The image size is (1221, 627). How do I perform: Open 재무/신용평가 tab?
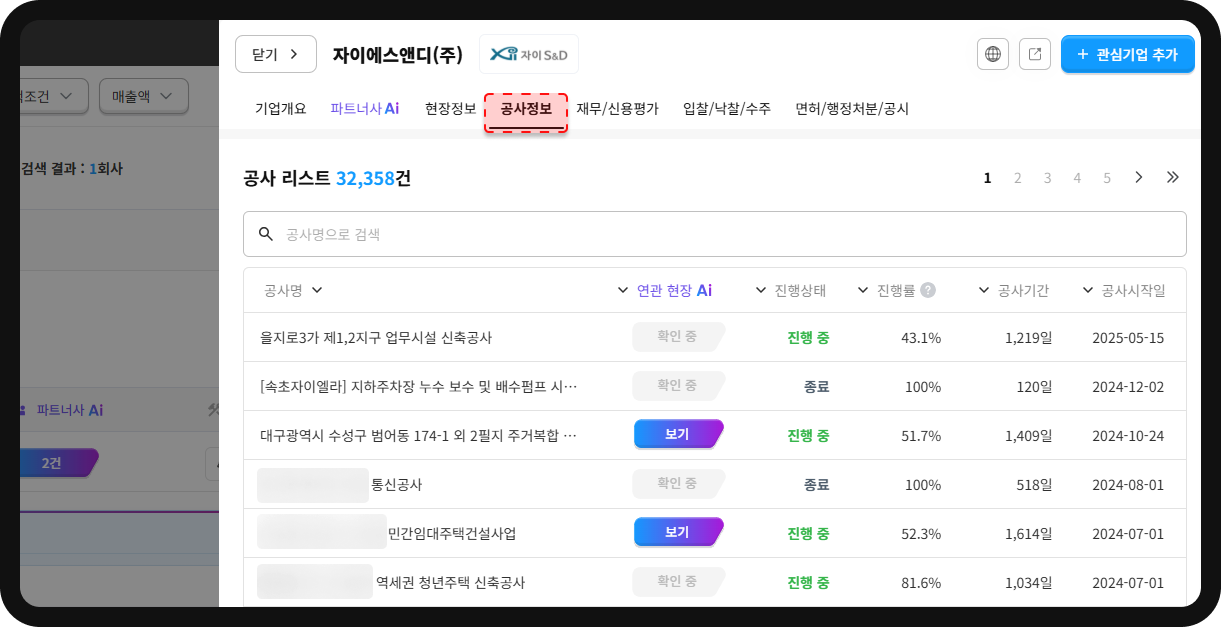point(618,109)
